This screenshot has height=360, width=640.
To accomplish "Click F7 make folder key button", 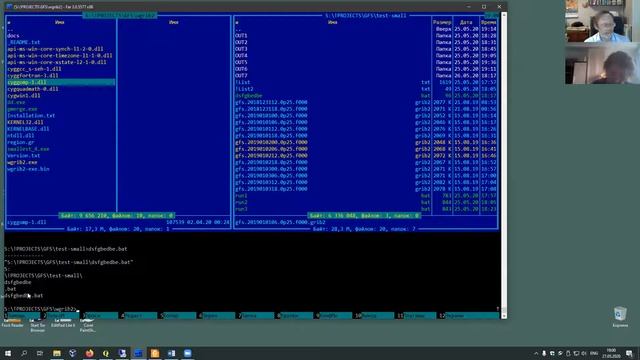I will (x=255, y=316).
